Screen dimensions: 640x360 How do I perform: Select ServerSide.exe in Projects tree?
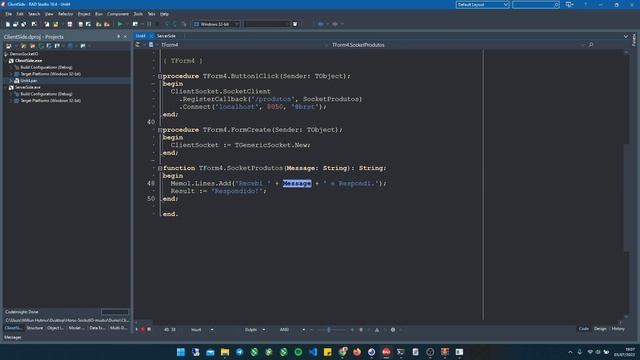(x=28, y=87)
